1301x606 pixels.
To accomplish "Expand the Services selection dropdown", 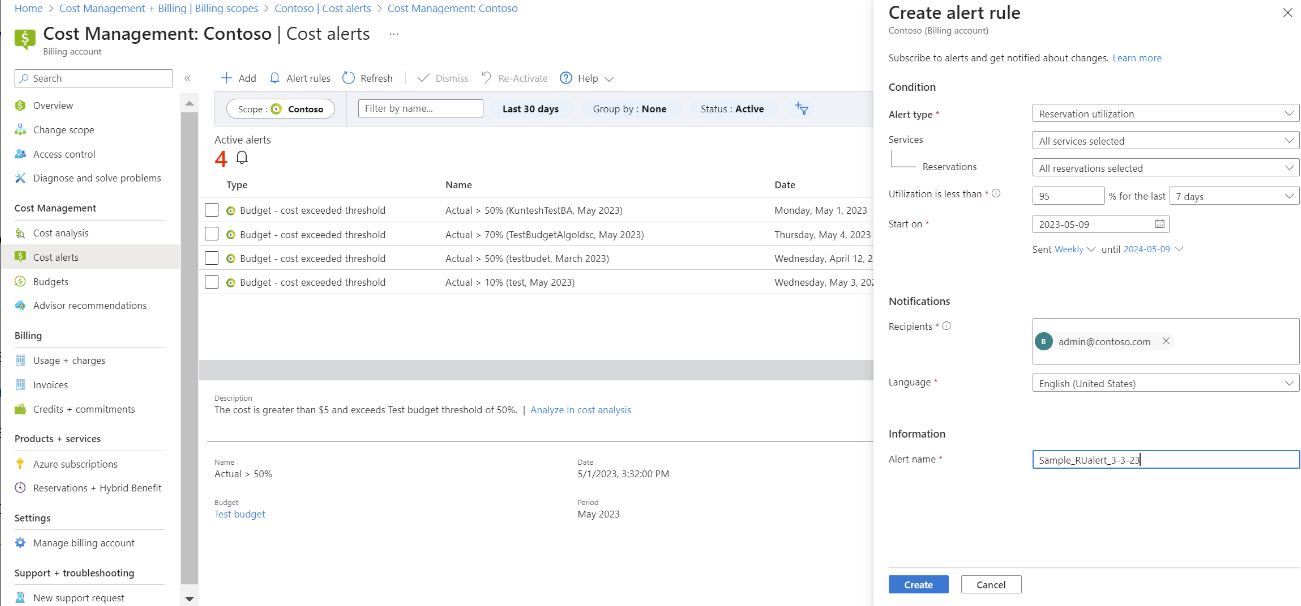I will pyautogui.click(x=1164, y=140).
